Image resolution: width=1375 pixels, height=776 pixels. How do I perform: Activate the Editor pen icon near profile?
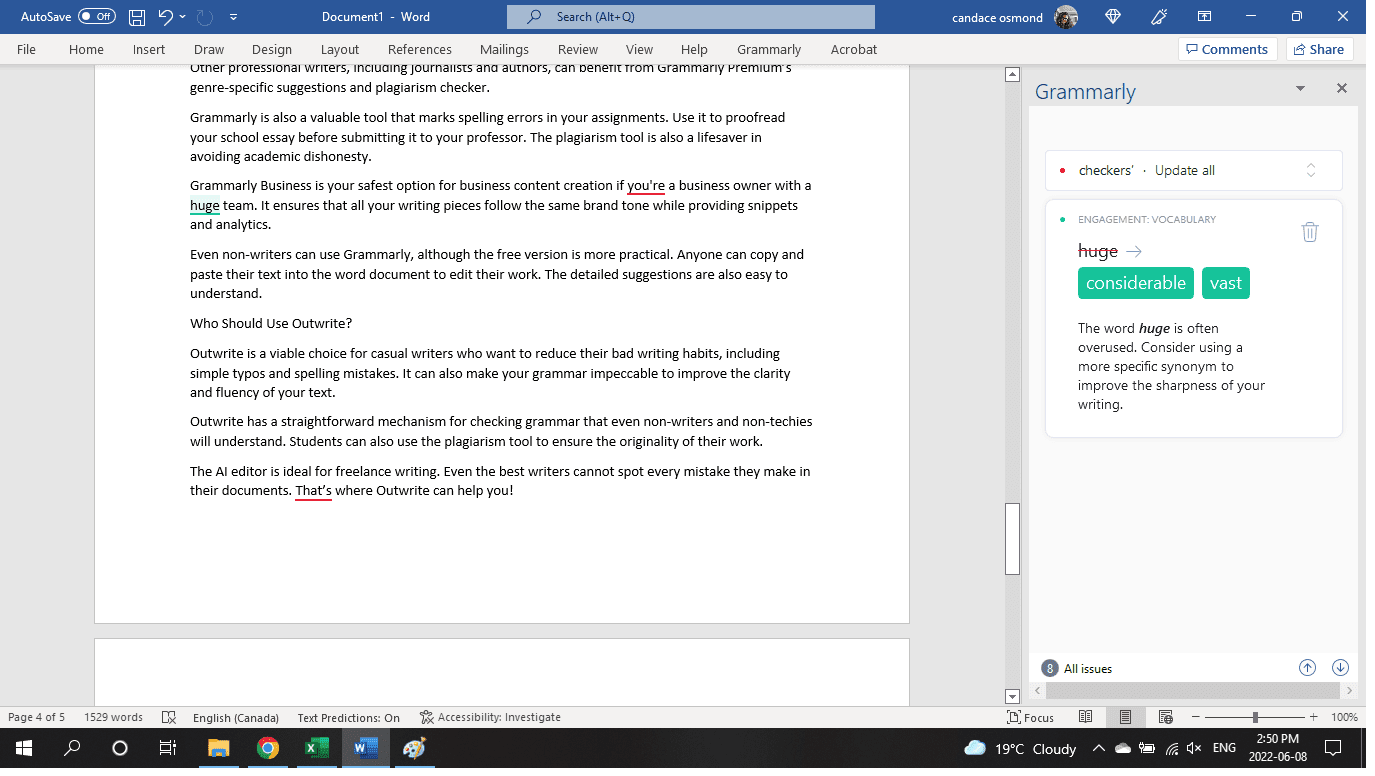pos(1159,16)
